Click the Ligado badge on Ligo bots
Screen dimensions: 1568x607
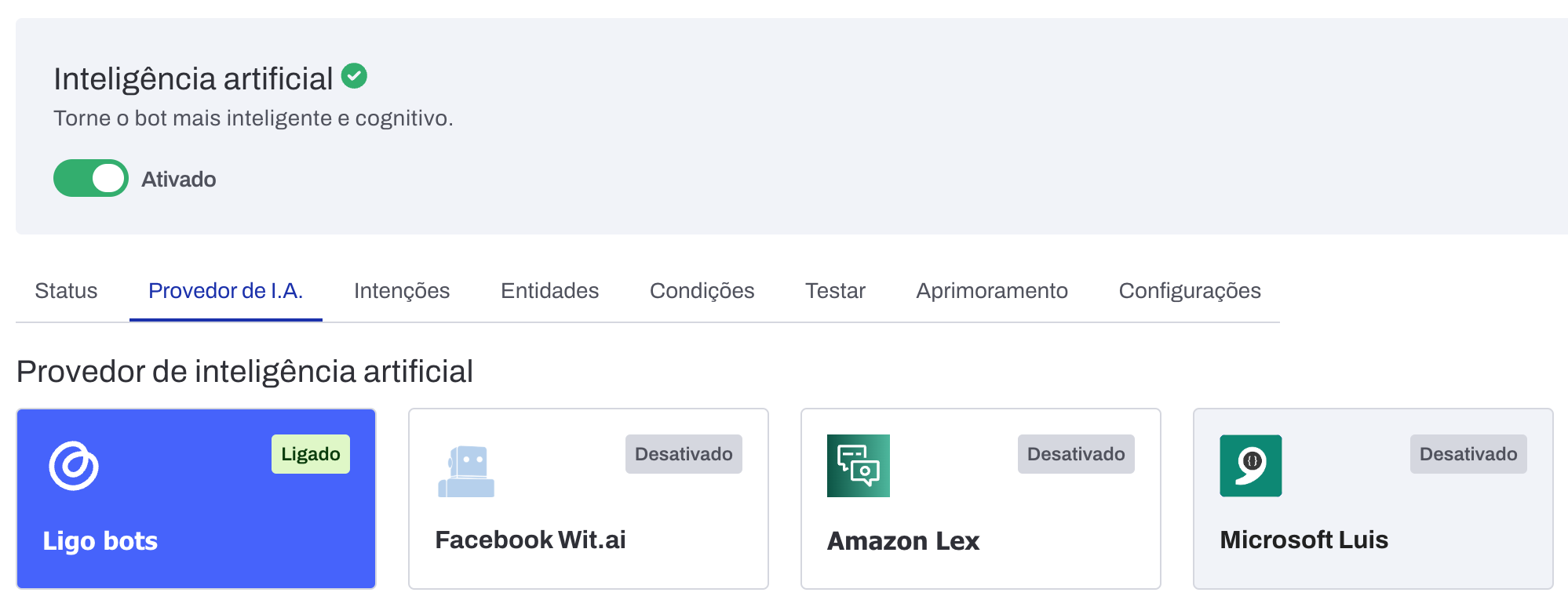click(x=311, y=454)
